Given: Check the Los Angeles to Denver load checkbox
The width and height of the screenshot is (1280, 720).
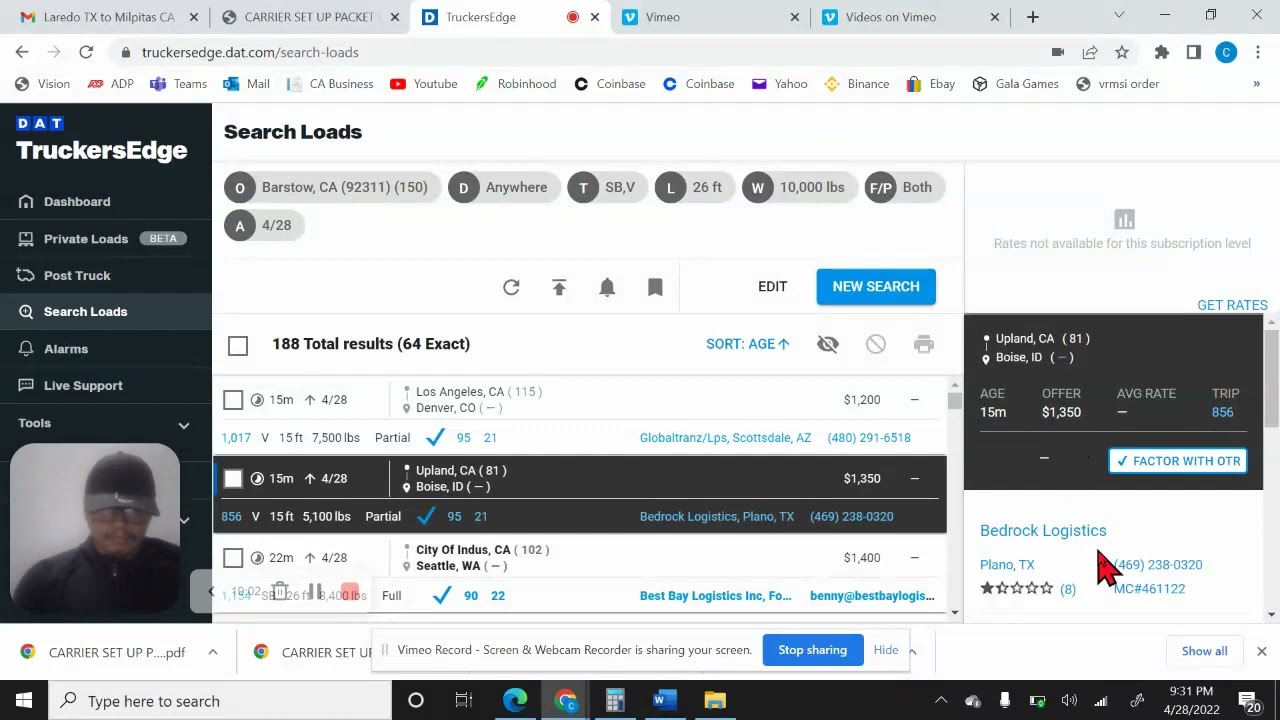Looking at the screenshot, I should click(233, 400).
